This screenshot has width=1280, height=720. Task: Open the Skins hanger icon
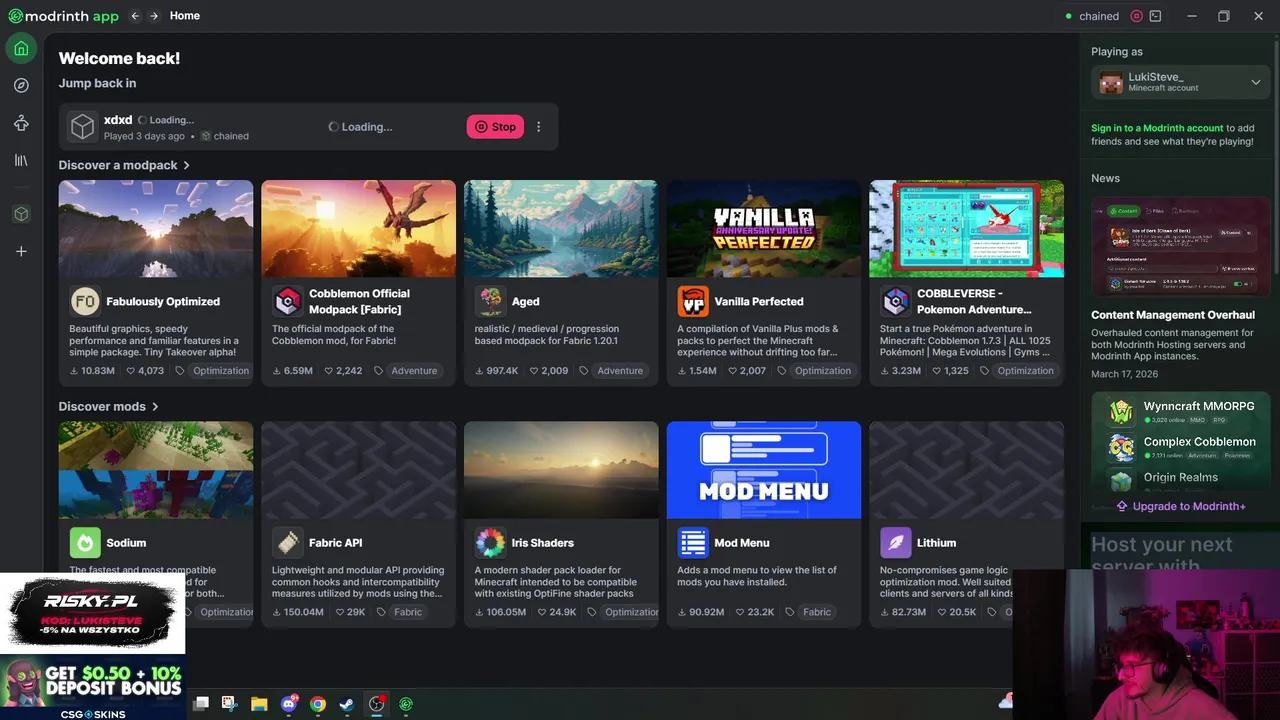pos(21,123)
